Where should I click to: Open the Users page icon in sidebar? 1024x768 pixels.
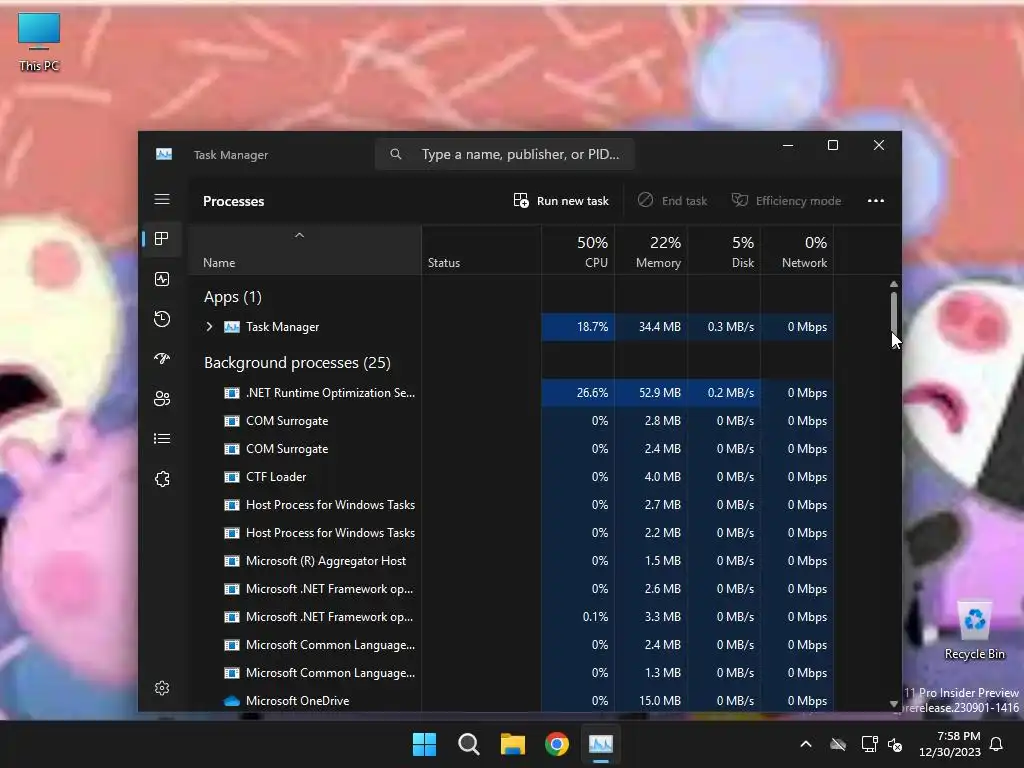(x=162, y=398)
